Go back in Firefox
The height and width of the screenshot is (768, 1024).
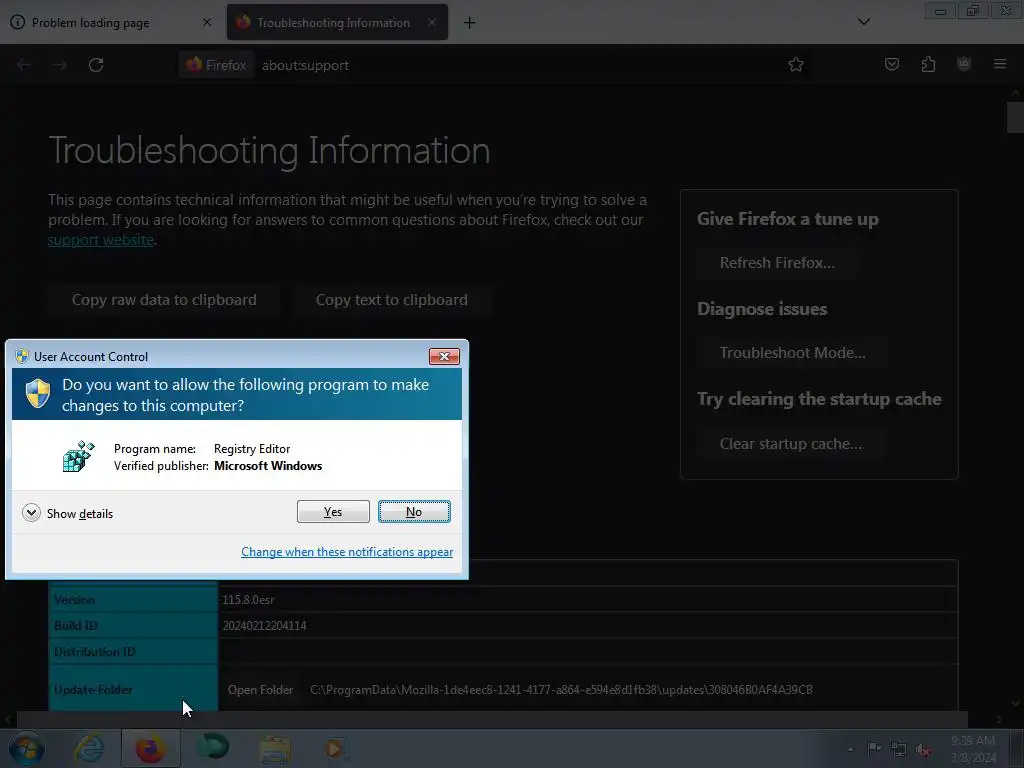click(24, 65)
